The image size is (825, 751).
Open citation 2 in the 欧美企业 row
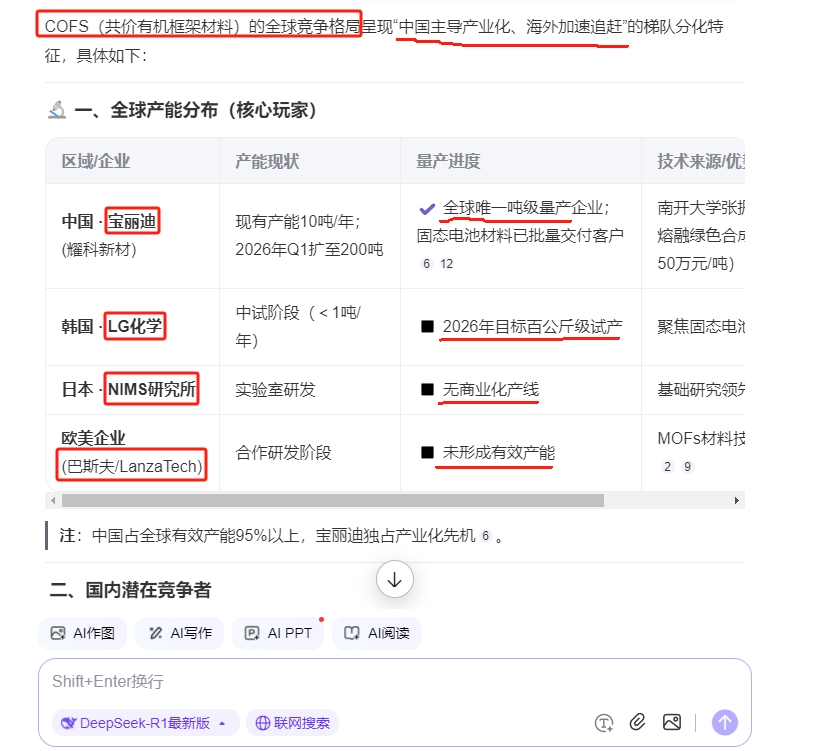pos(667,467)
